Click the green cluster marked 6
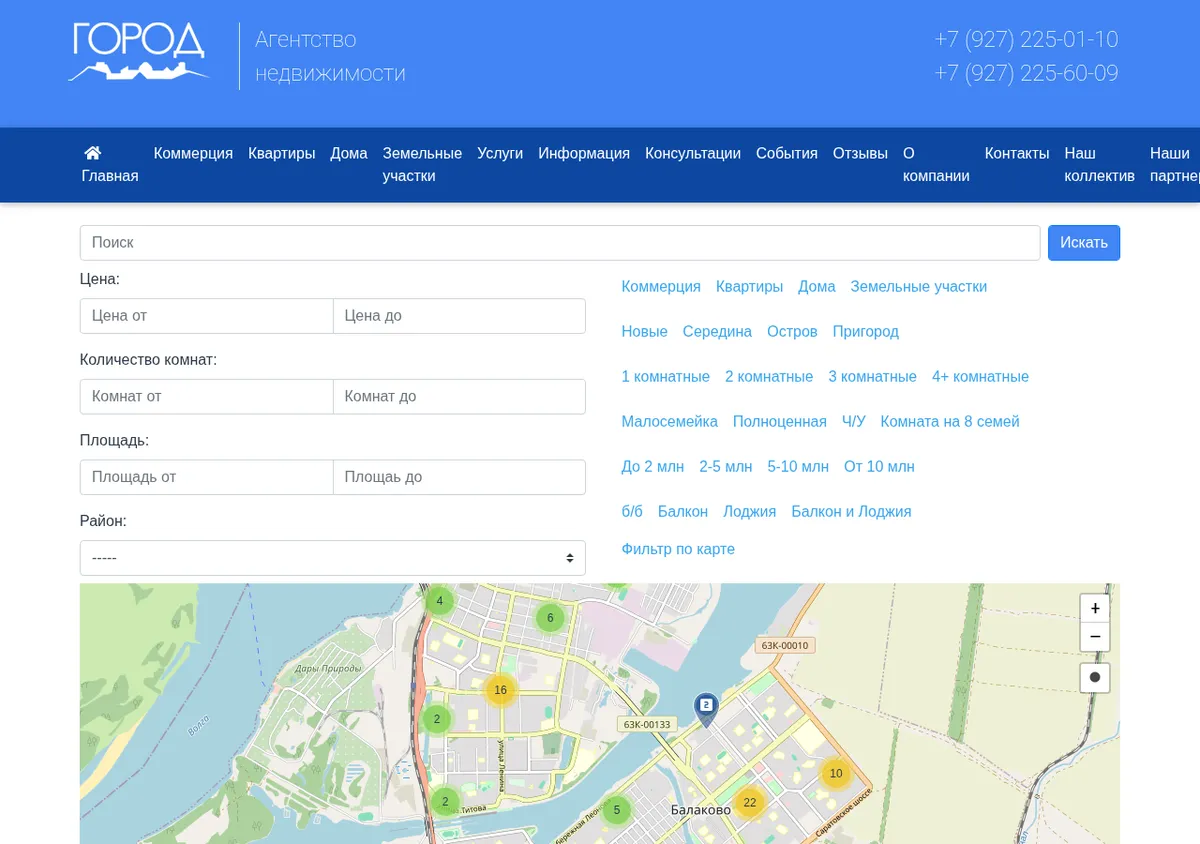The height and width of the screenshot is (844, 1200). [550, 618]
